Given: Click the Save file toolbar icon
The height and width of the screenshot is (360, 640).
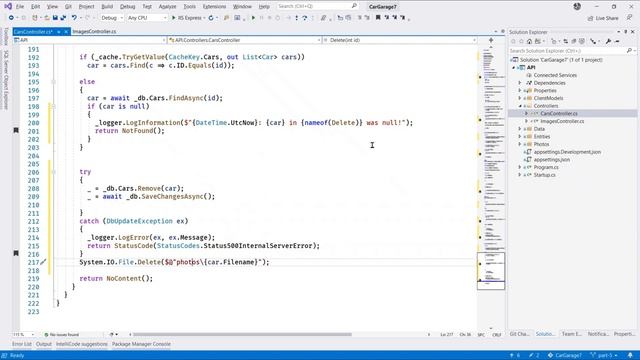Looking at the screenshot, I should click(55, 18).
